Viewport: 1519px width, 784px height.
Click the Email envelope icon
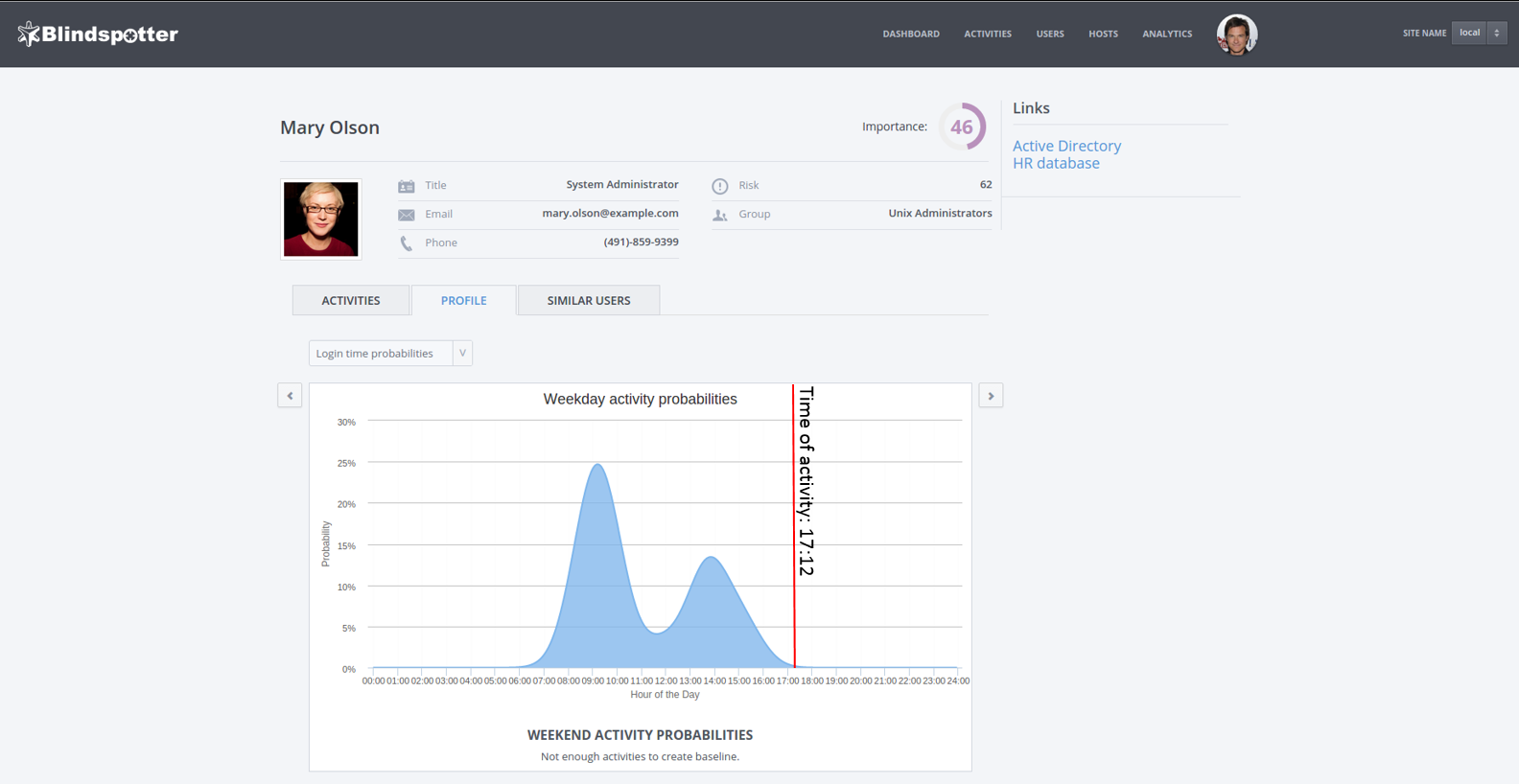point(407,215)
